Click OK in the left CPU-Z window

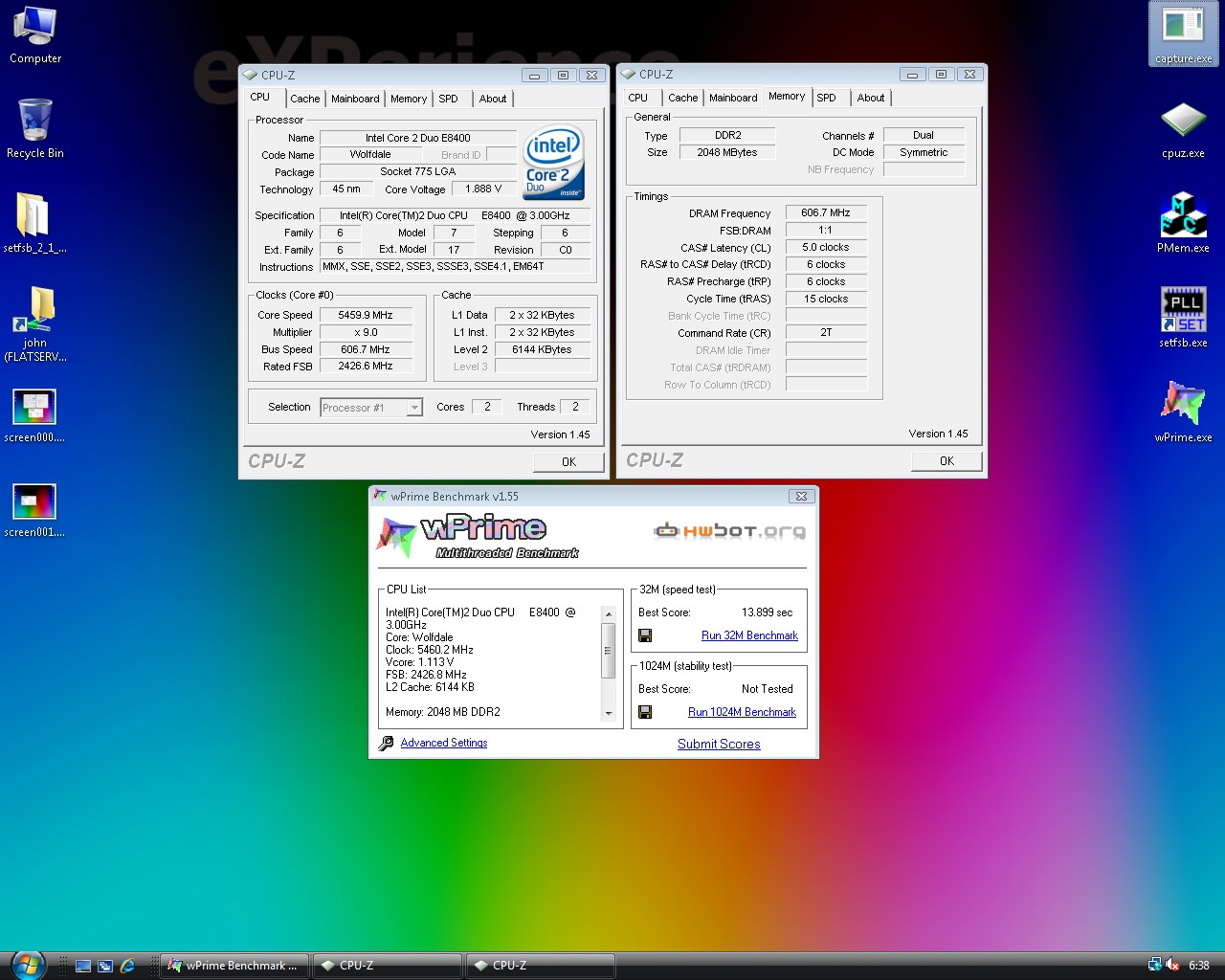(569, 461)
